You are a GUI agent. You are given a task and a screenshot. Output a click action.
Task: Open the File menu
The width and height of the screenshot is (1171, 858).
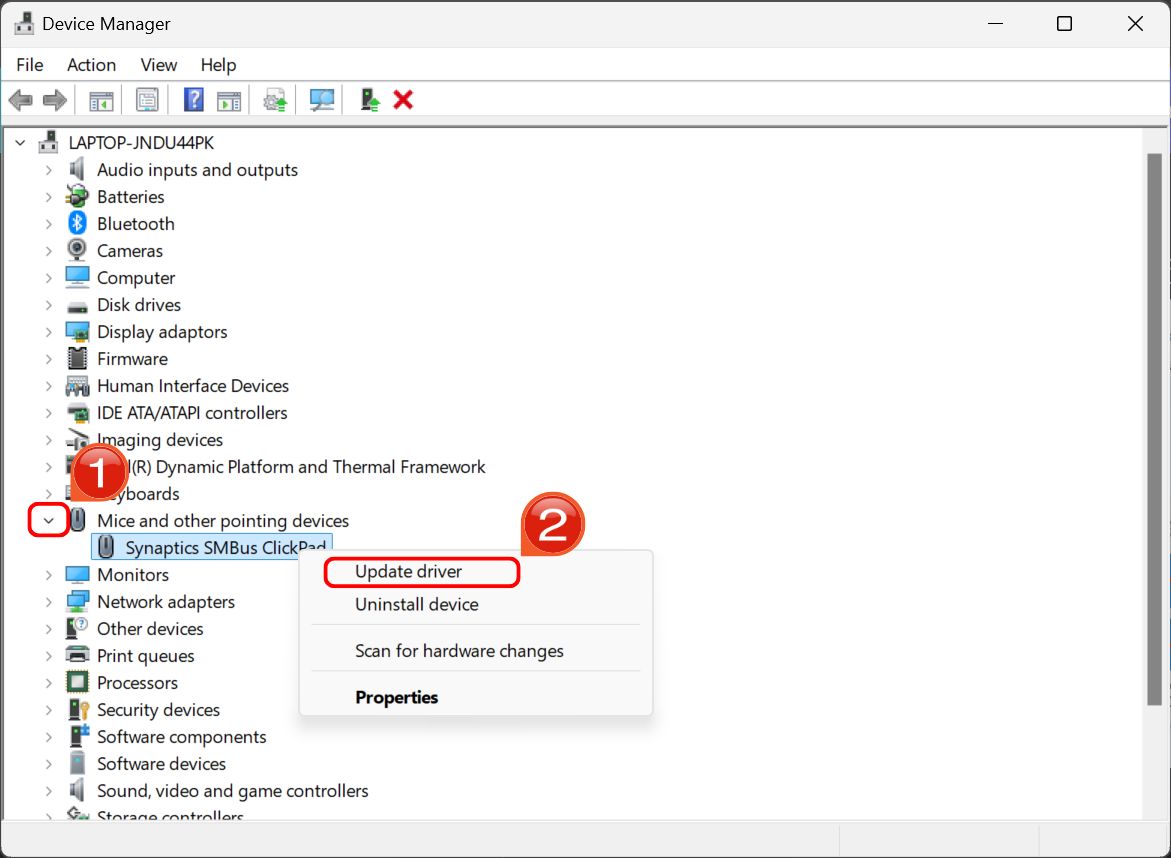30,65
